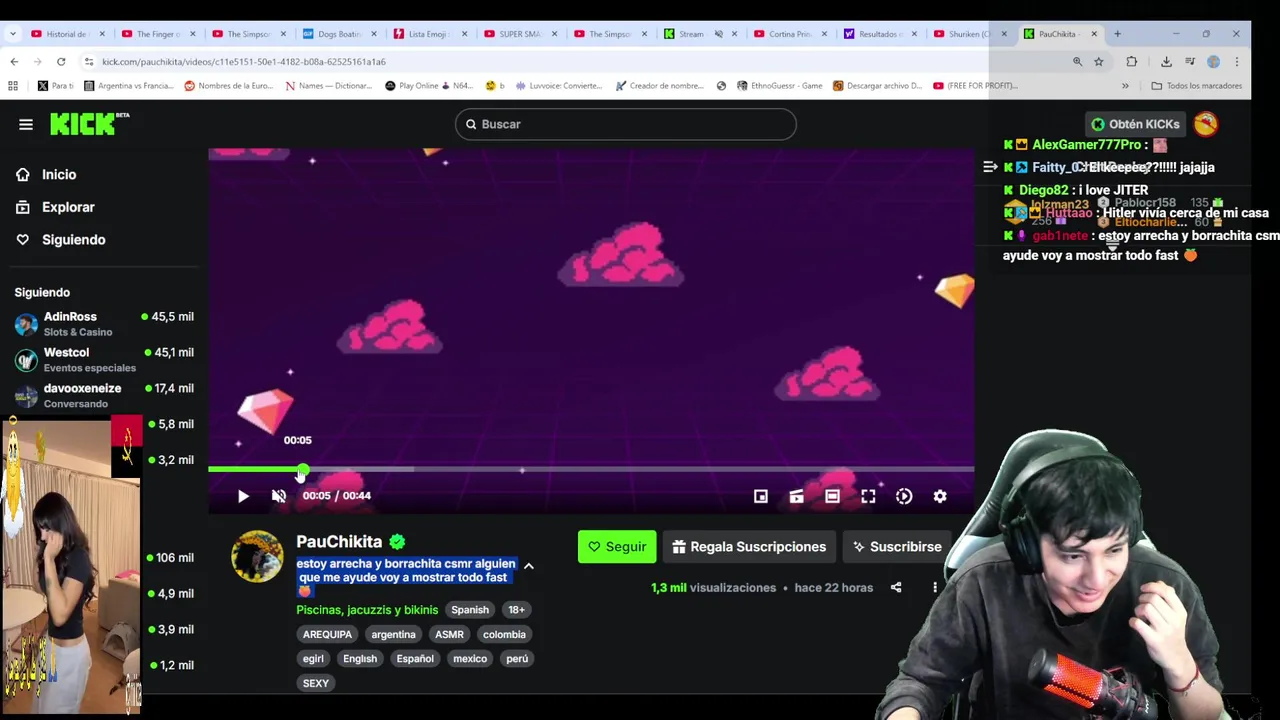Open Chrome profile avatar

pos(1213,62)
